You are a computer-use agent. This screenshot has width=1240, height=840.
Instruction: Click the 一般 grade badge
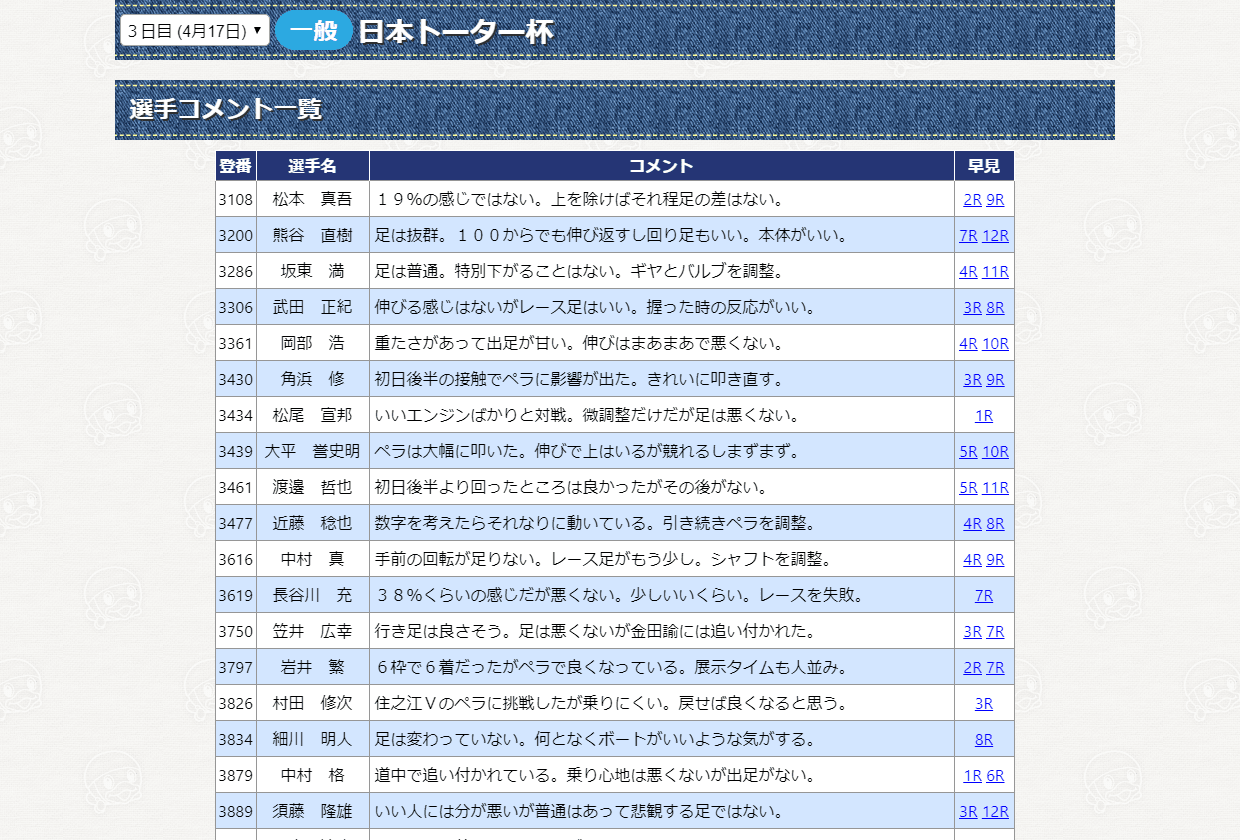(x=314, y=31)
